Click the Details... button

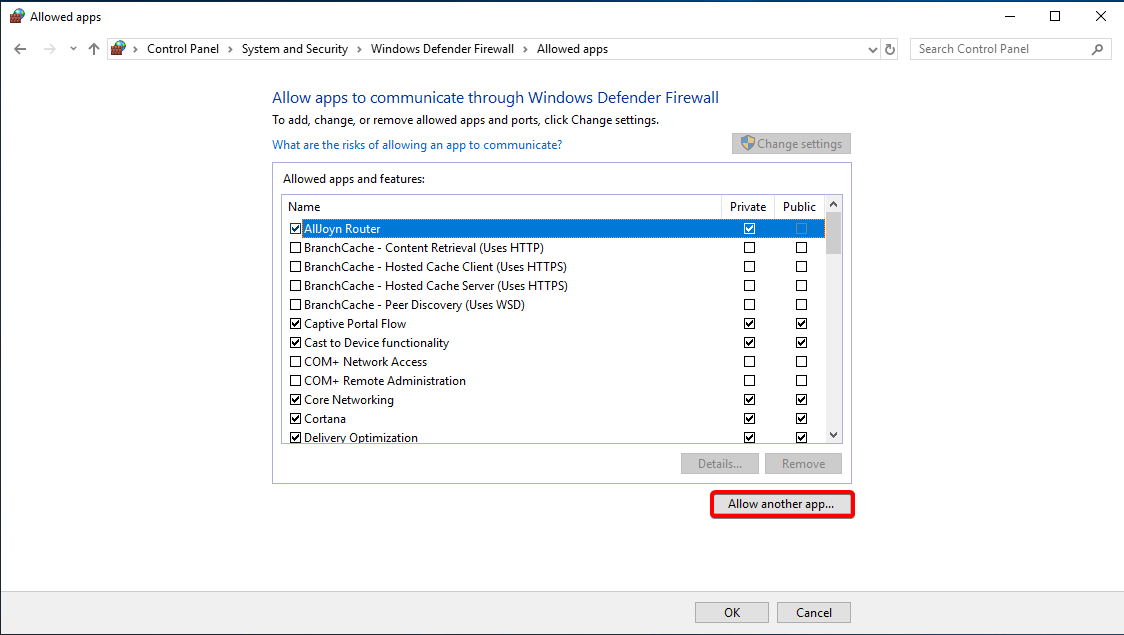[720, 464]
